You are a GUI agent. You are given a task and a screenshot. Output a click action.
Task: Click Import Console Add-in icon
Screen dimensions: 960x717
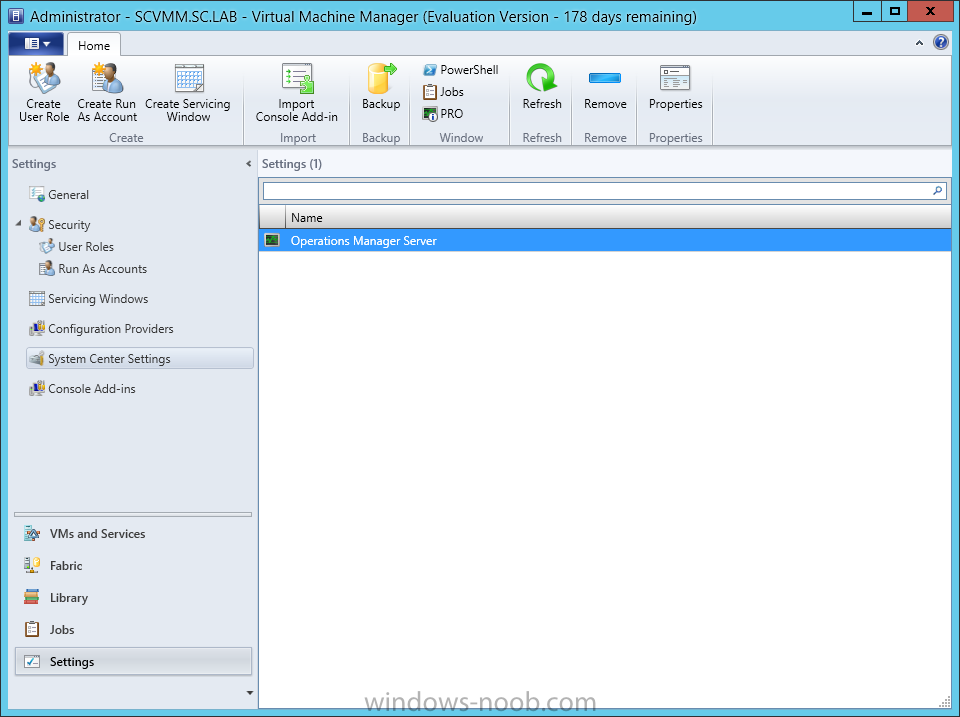(x=297, y=78)
